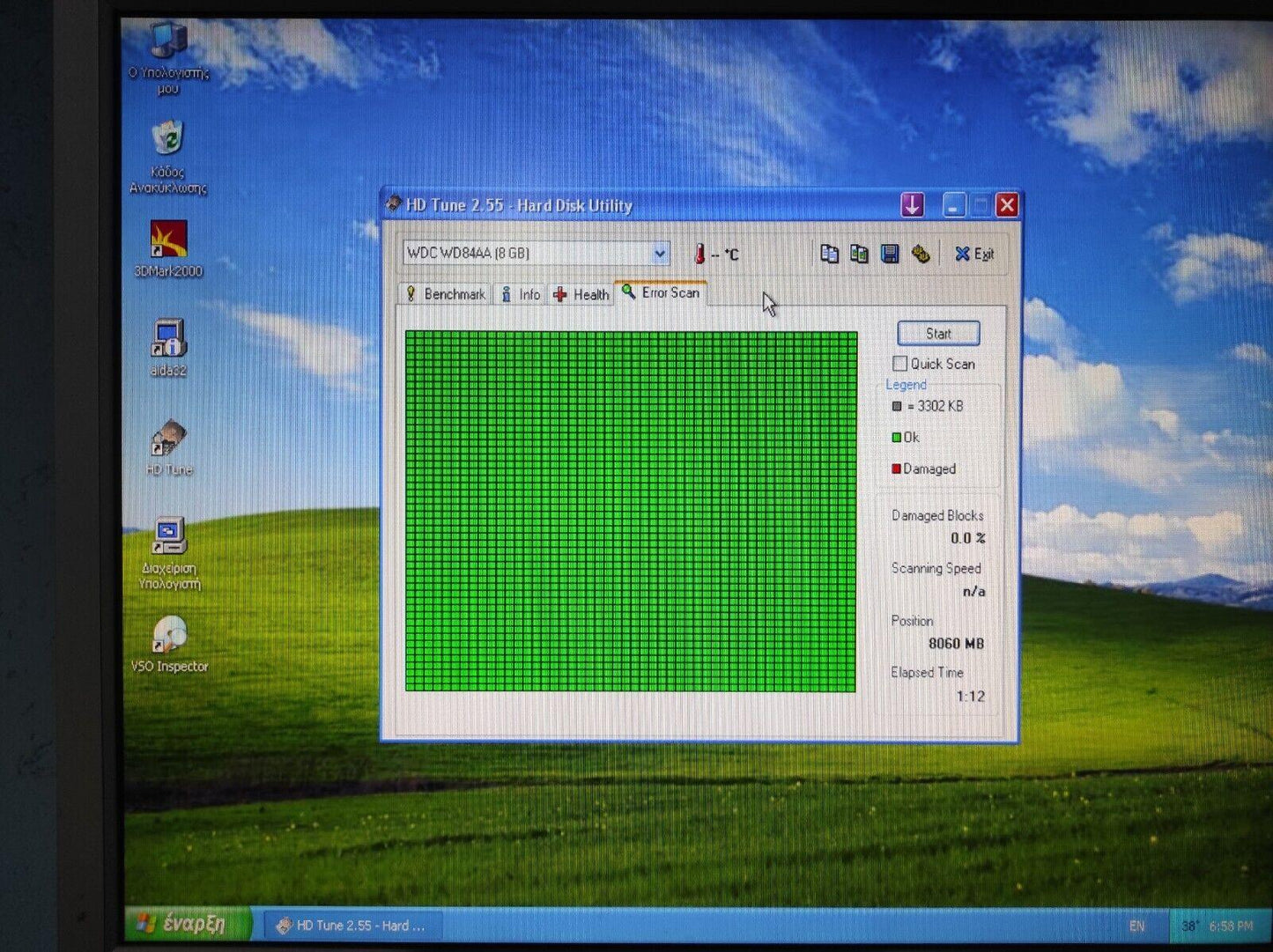Image resolution: width=1273 pixels, height=952 pixels.
Task: Click the copy screenshot to clipboard icon
Action: [859, 254]
